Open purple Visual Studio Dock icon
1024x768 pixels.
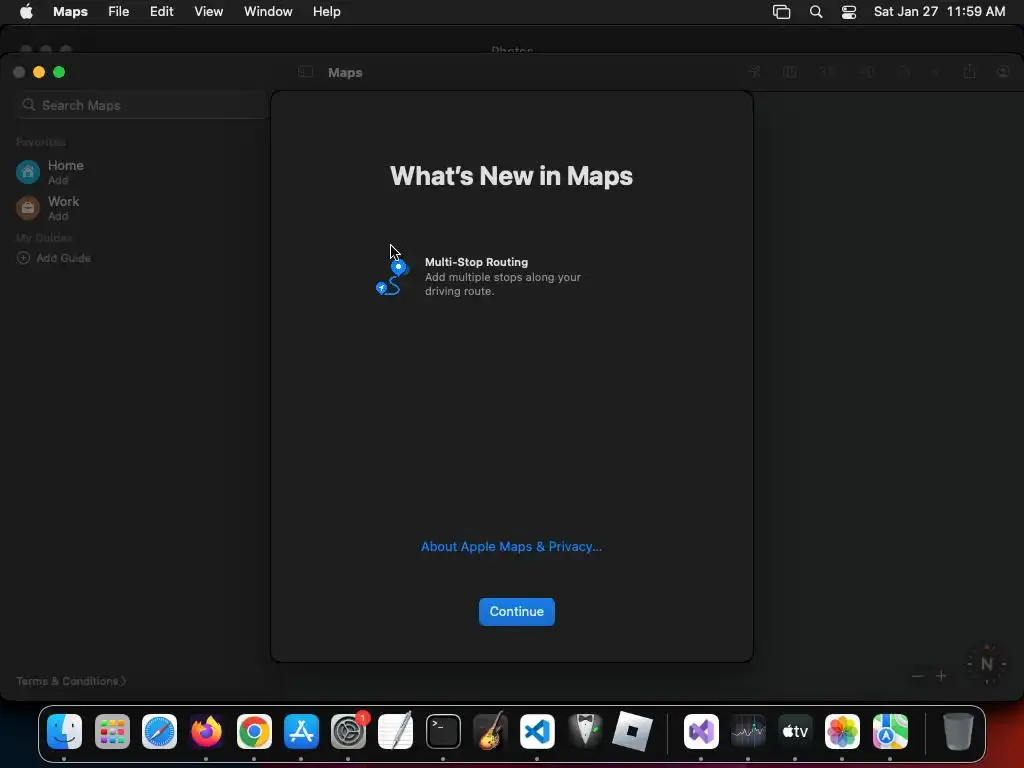(701, 731)
